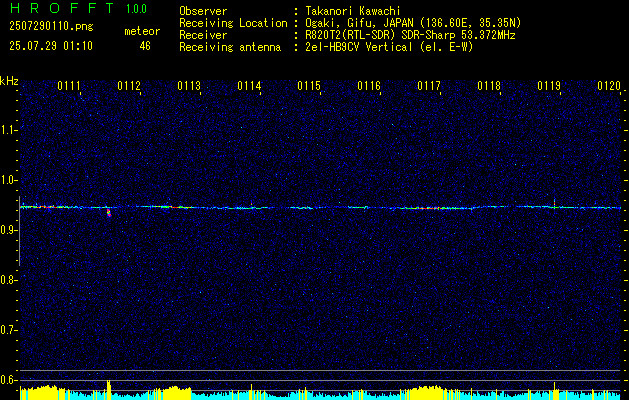
Task: Click the 1.1 kHz axis label
Action: (9, 130)
